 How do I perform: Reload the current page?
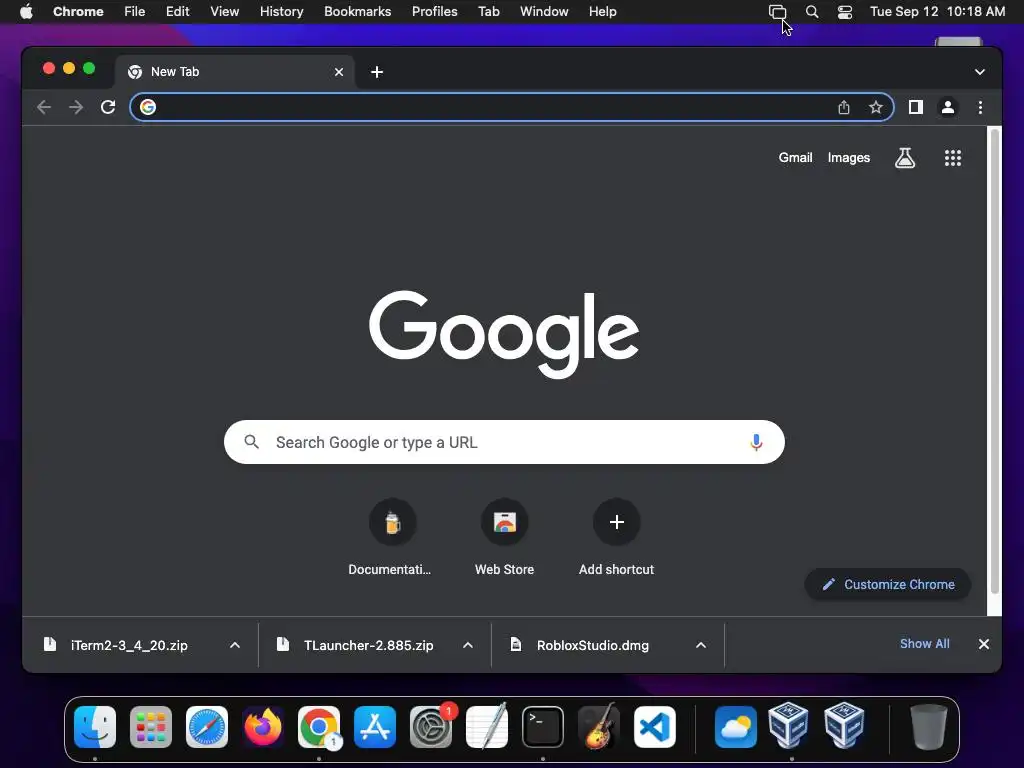click(108, 107)
